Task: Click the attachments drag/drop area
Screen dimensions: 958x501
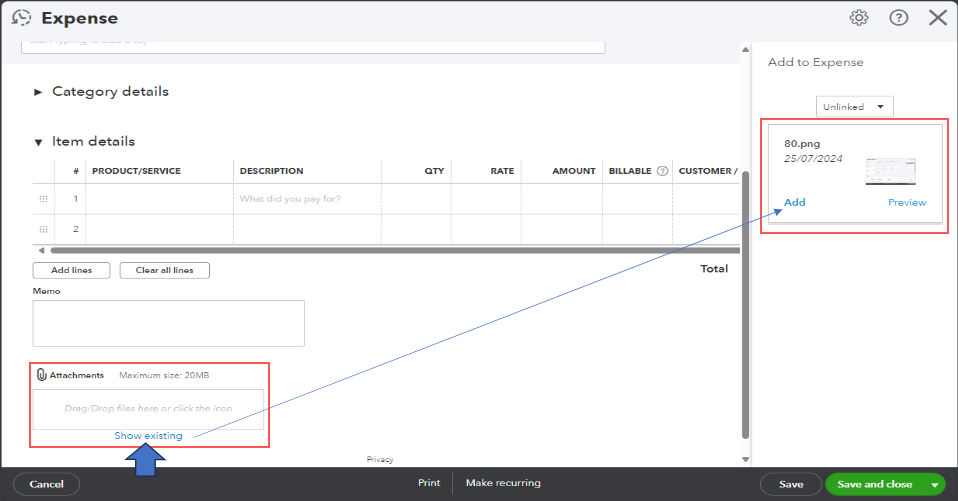Action: [x=148, y=409]
